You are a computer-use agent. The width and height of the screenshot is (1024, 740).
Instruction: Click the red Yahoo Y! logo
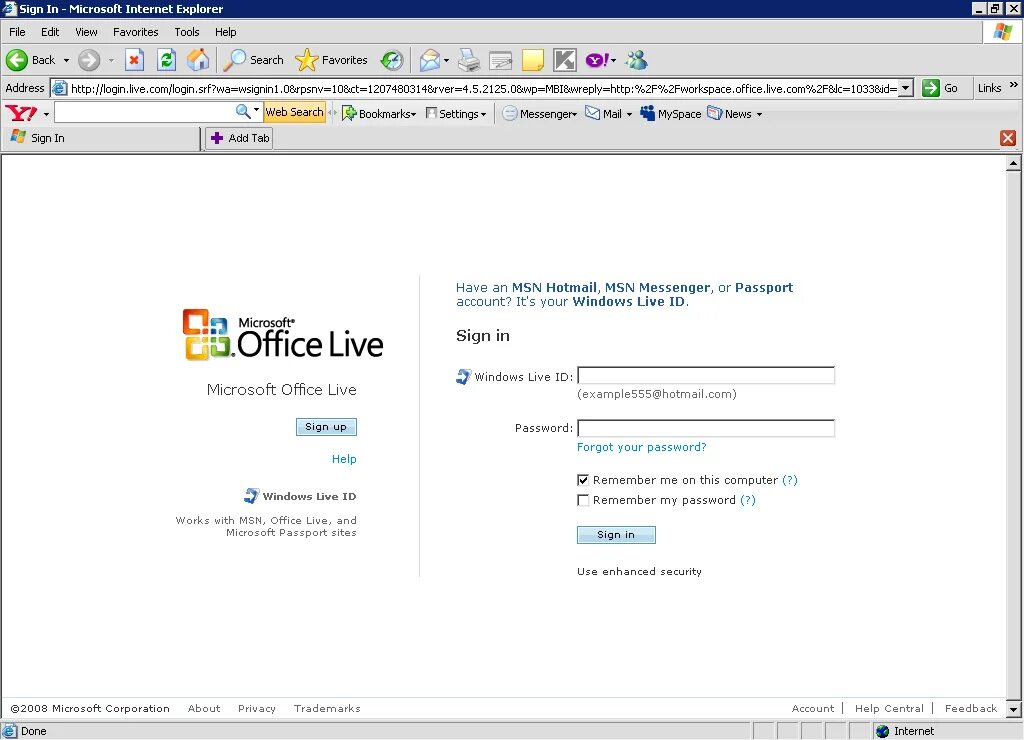click(x=21, y=114)
